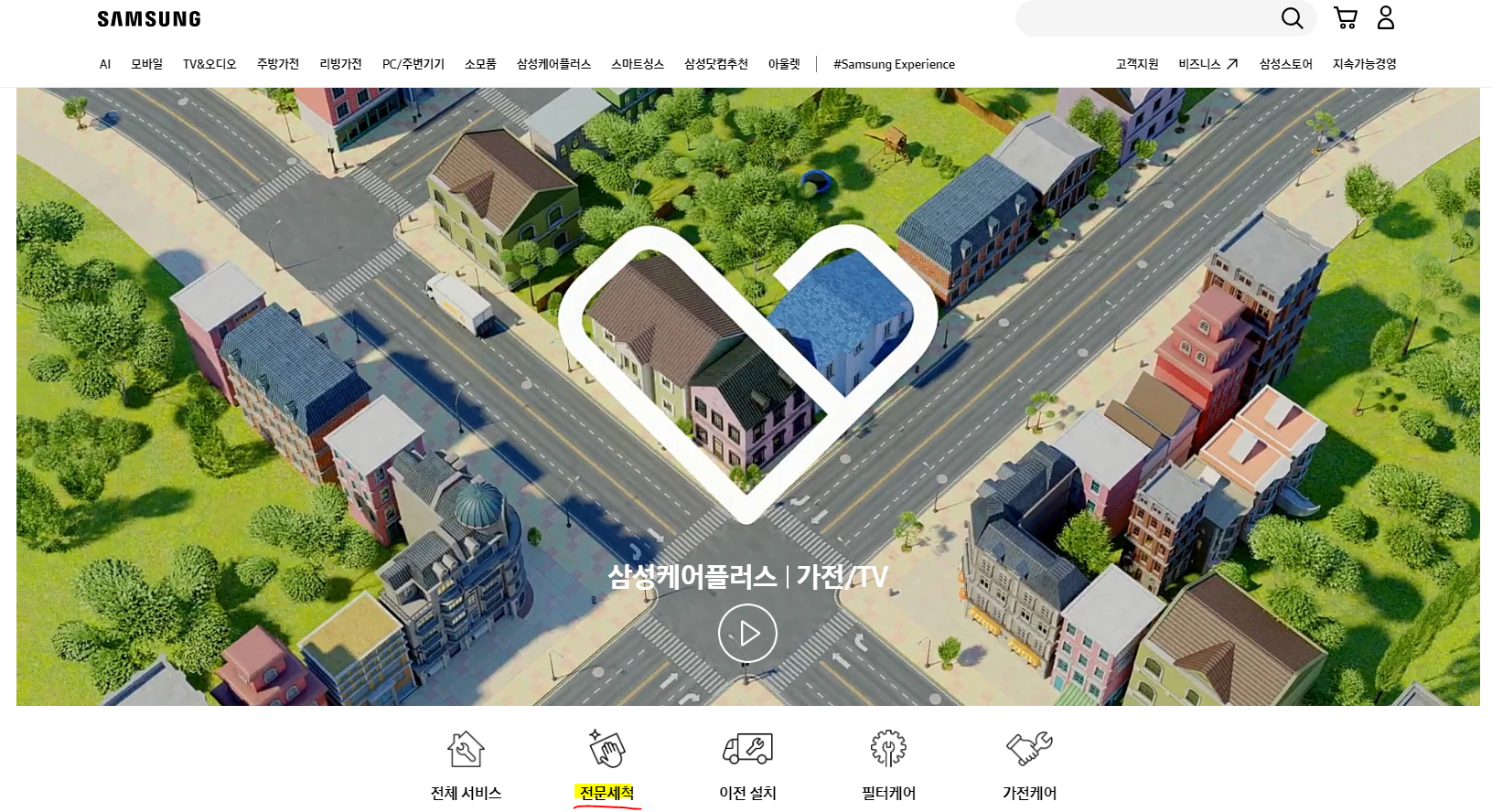Viewport: 1492px width, 812px height.
Task: Click the search magnifier icon
Action: (1292, 18)
